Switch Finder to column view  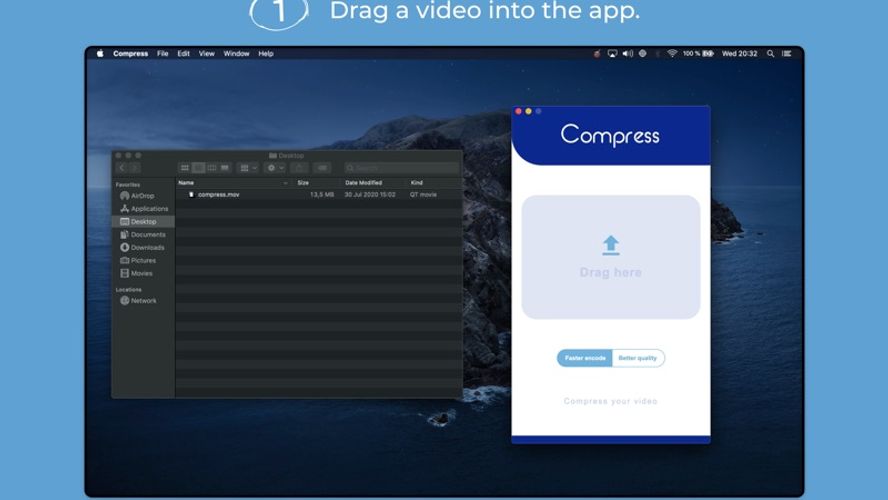click(212, 168)
